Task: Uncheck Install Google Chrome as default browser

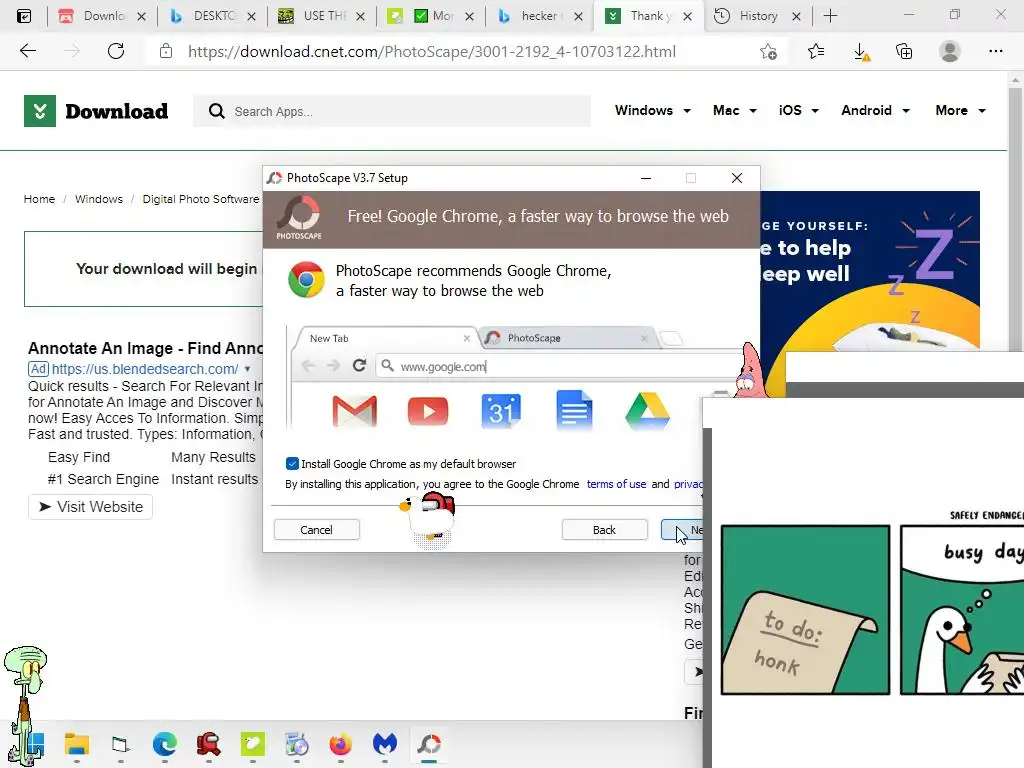Action: 292,464
